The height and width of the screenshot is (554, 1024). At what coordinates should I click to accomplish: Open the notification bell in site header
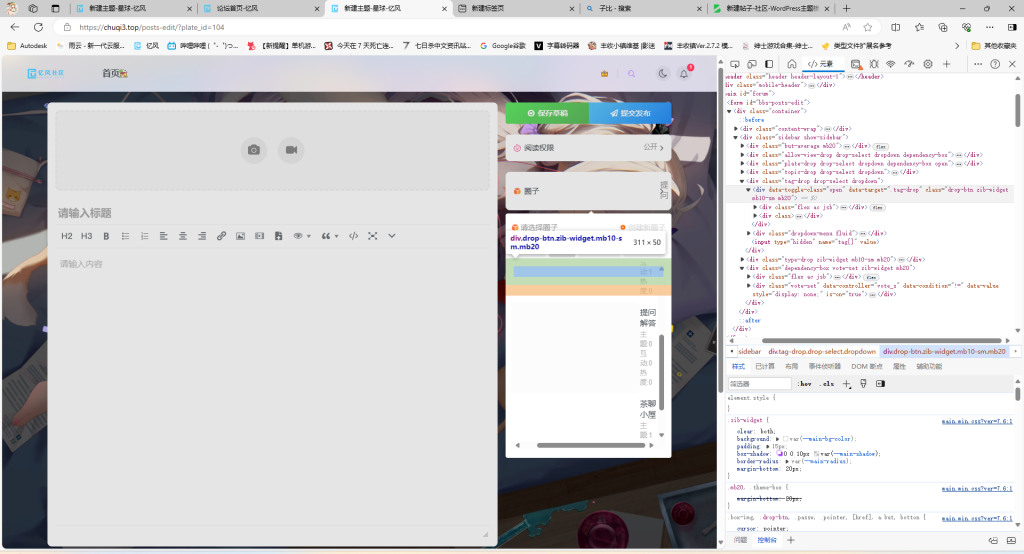[x=684, y=74]
